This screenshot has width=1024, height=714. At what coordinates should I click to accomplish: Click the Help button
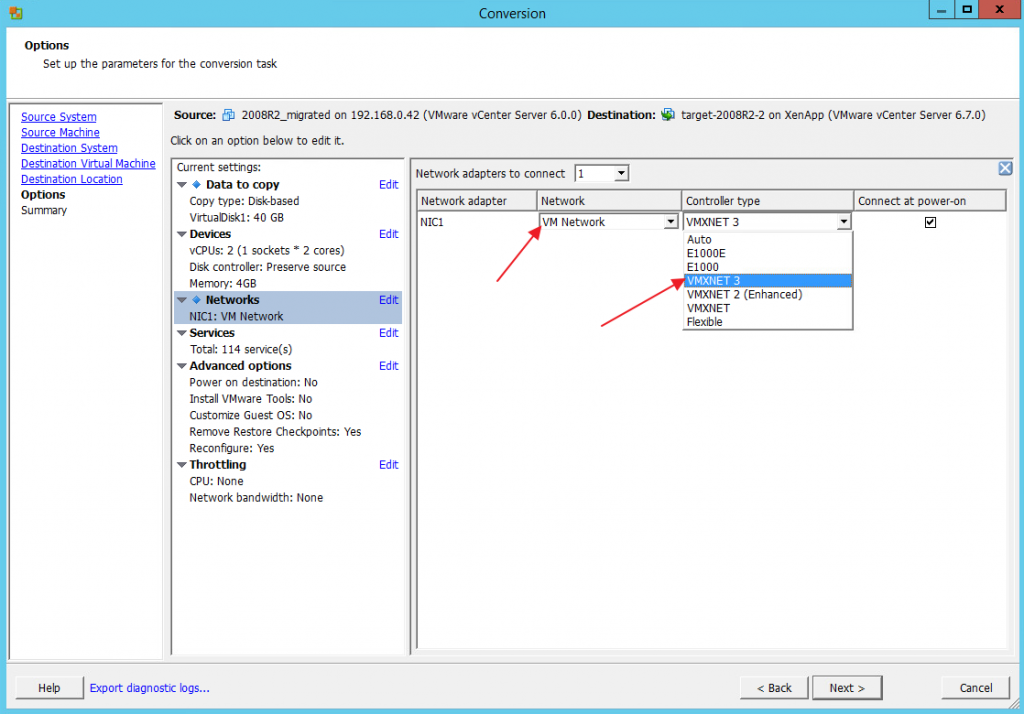click(x=49, y=688)
